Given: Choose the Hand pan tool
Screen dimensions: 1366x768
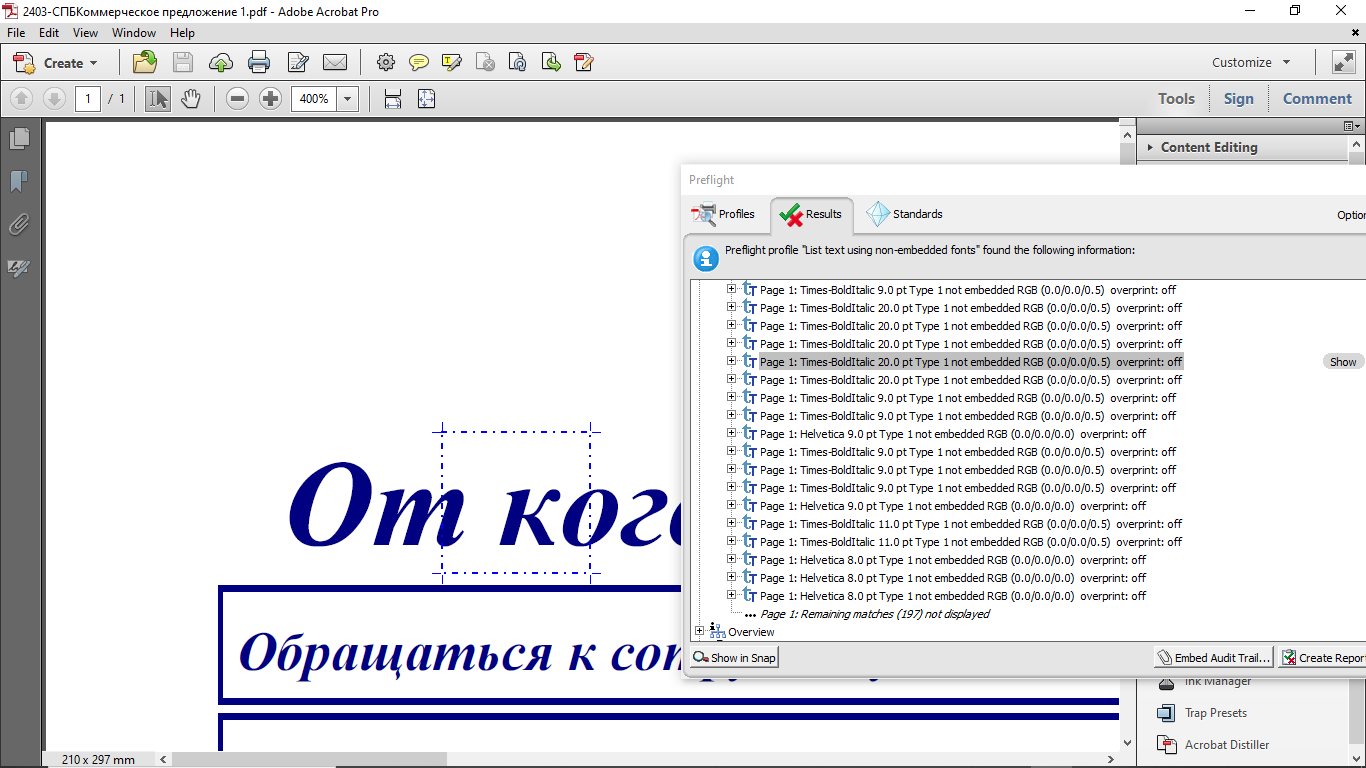Looking at the screenshot, I should coord(191,99).
